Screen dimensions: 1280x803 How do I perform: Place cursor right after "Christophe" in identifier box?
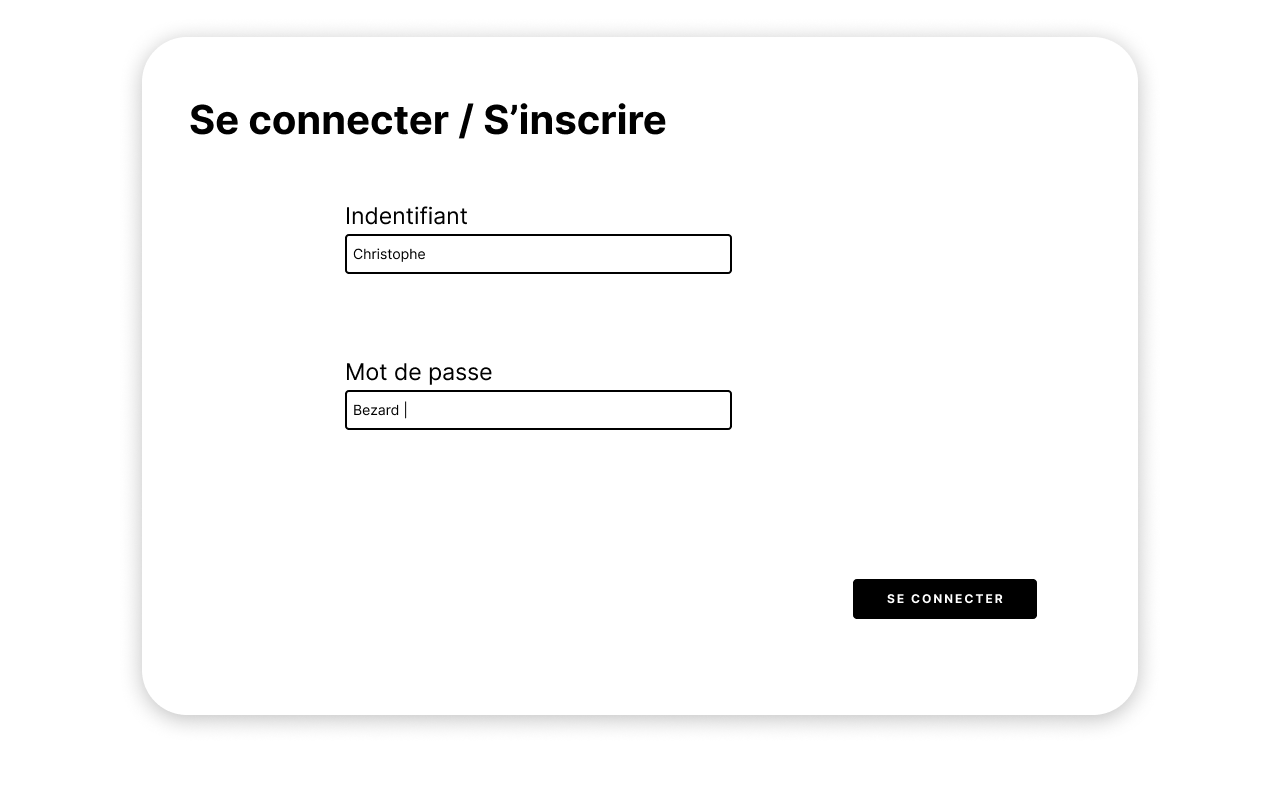(x=427, y=254)
